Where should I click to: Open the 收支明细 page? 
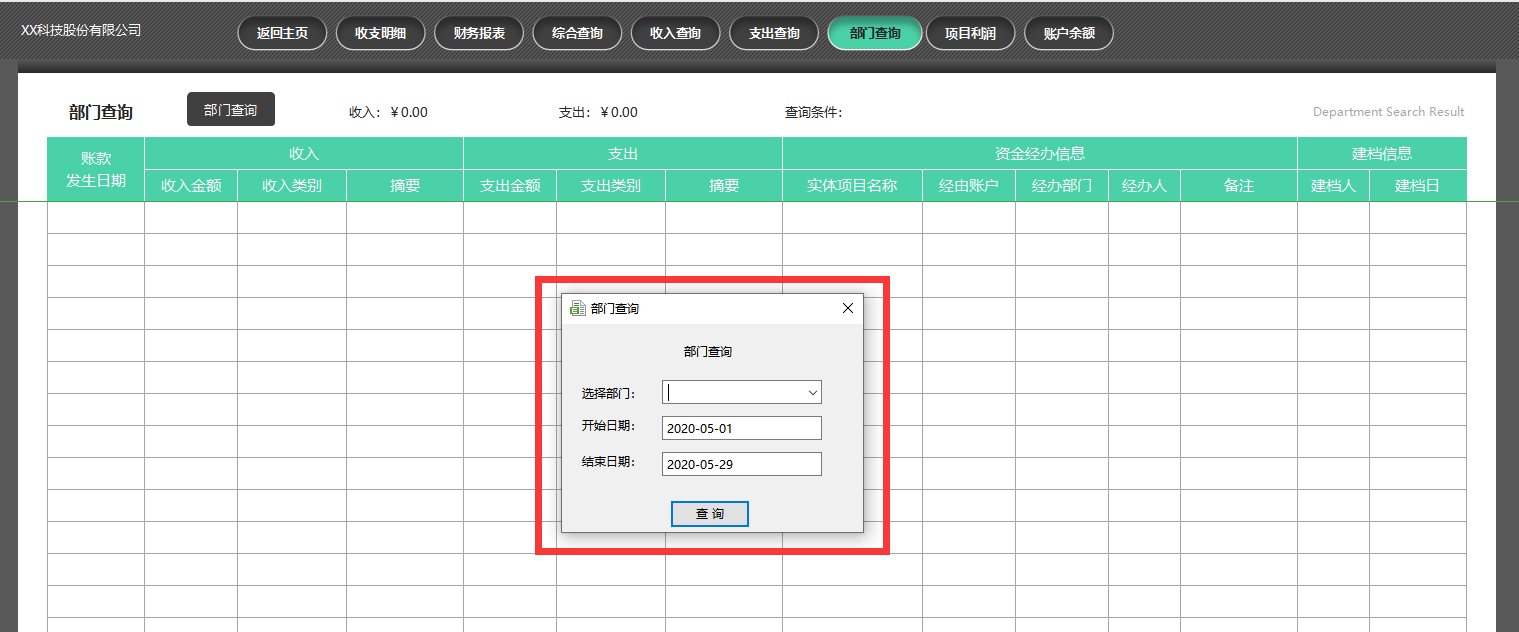point(380,32)
